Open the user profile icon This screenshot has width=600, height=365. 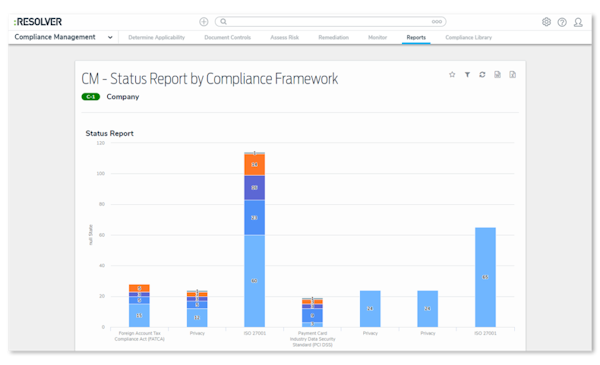pos(578,22)
